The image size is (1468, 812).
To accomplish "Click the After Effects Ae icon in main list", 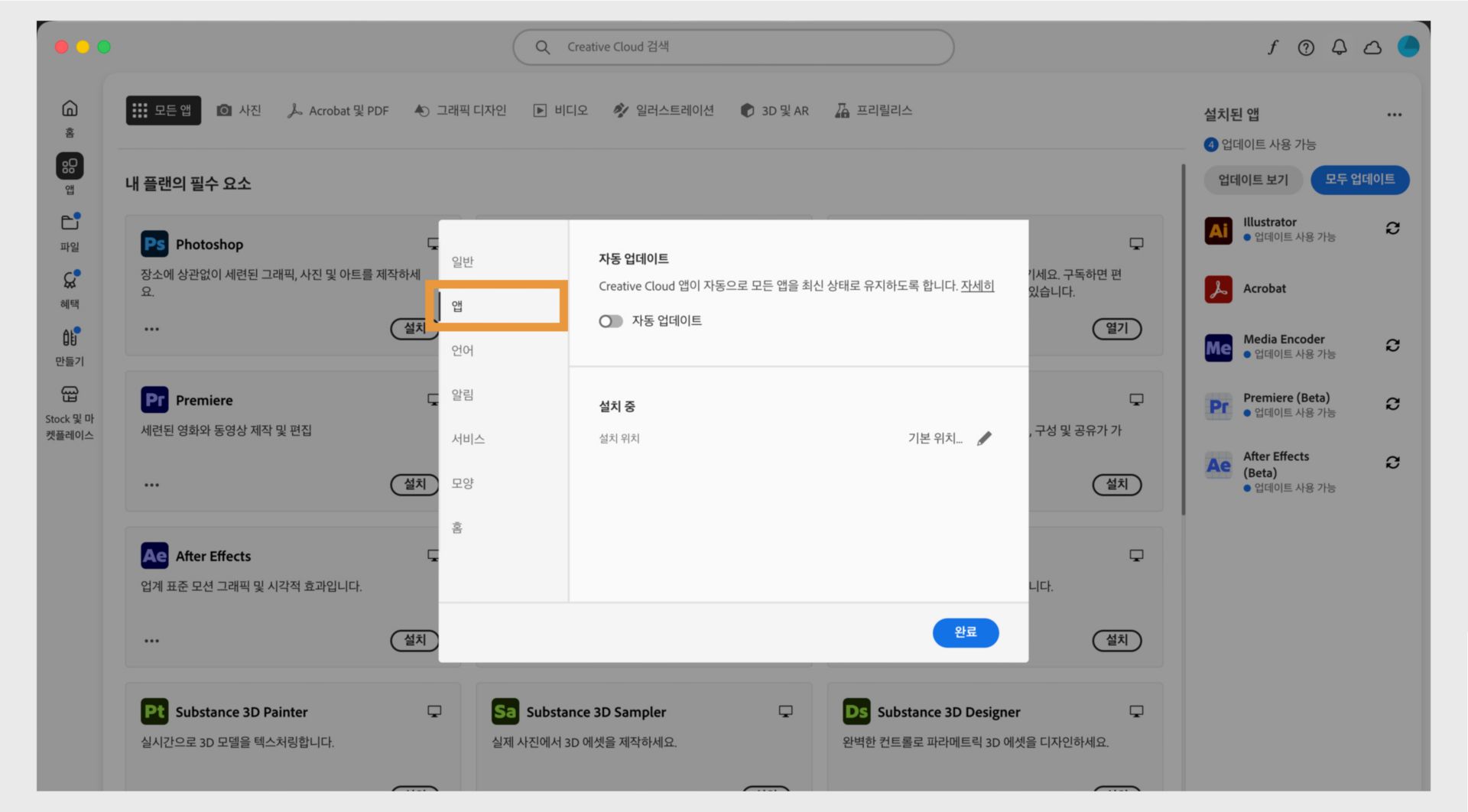I will click(x=154, y=556).
